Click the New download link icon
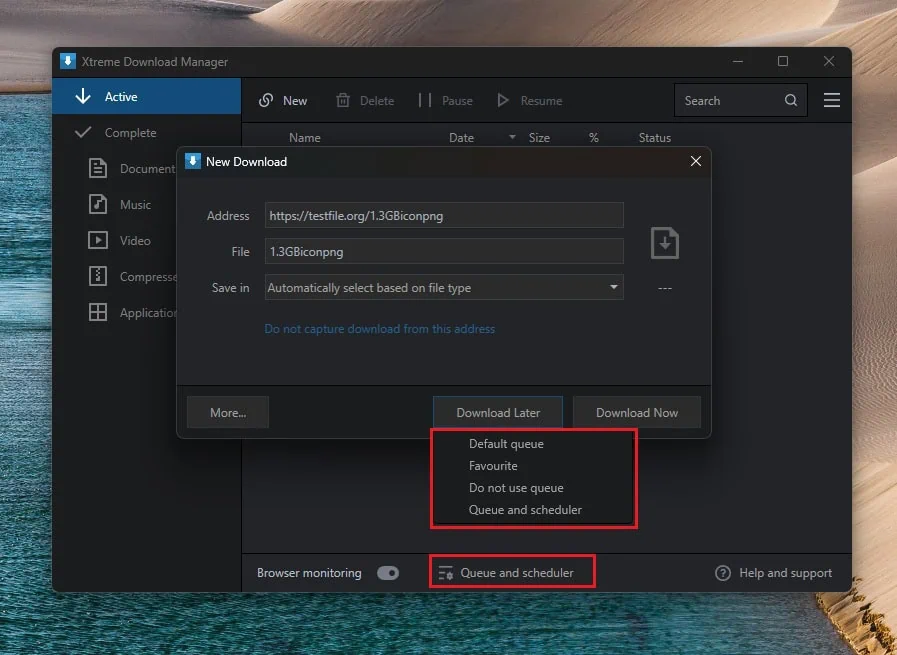Screen dimensions: 897x655 pos(265,101)
